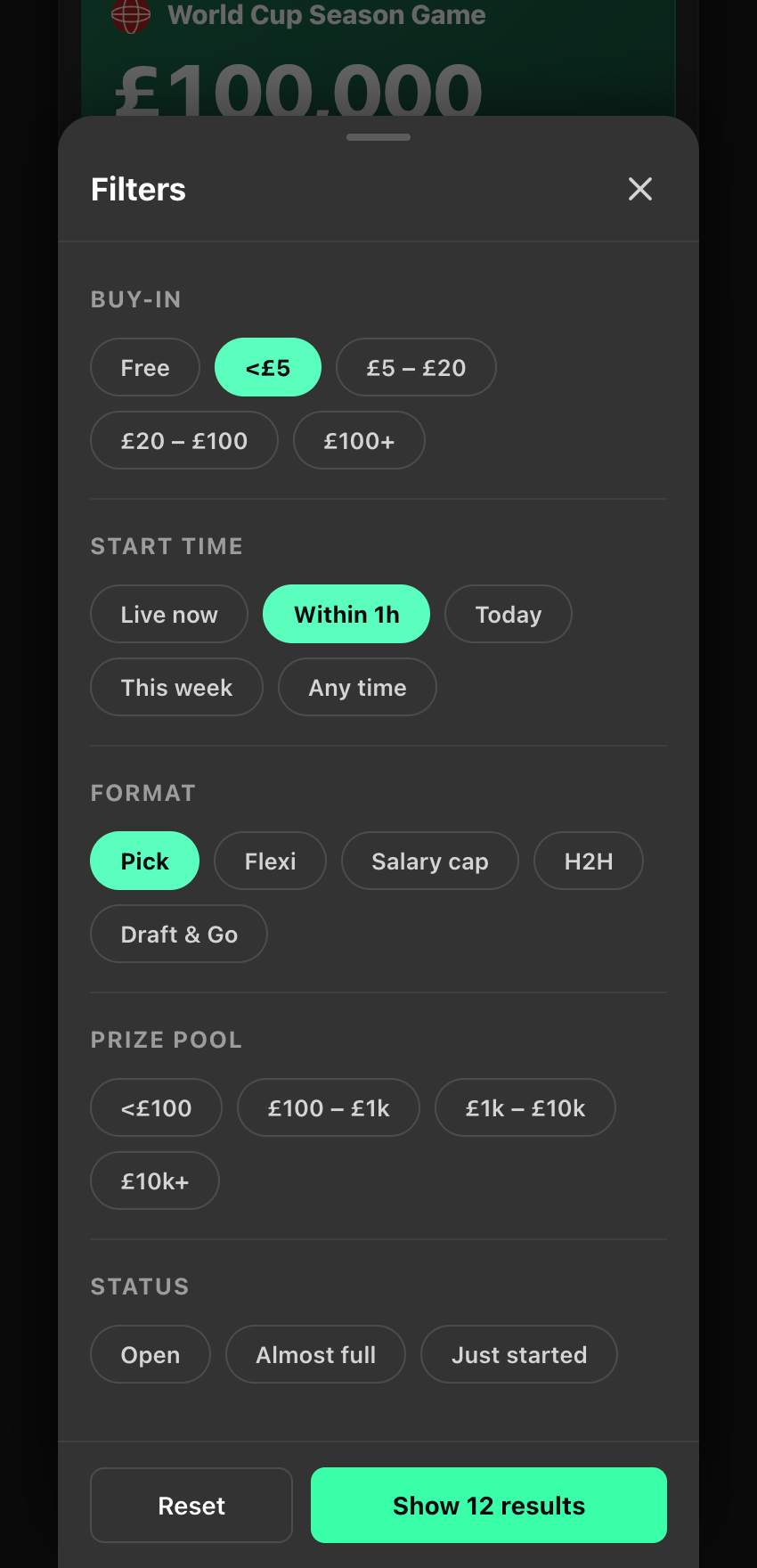Filter prize pool £1k – £10k

point(525,1107)
